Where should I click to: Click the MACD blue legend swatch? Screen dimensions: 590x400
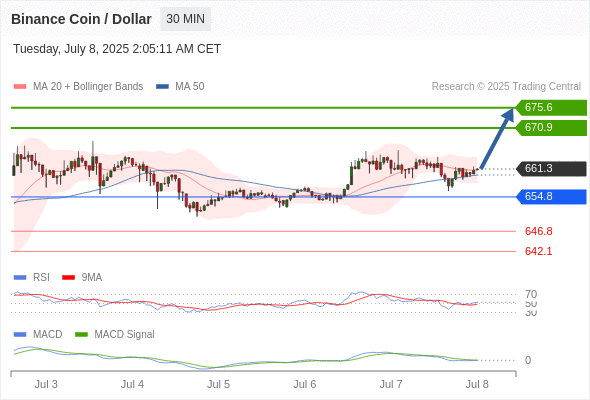pyautogui.click(x=20, y=335)
